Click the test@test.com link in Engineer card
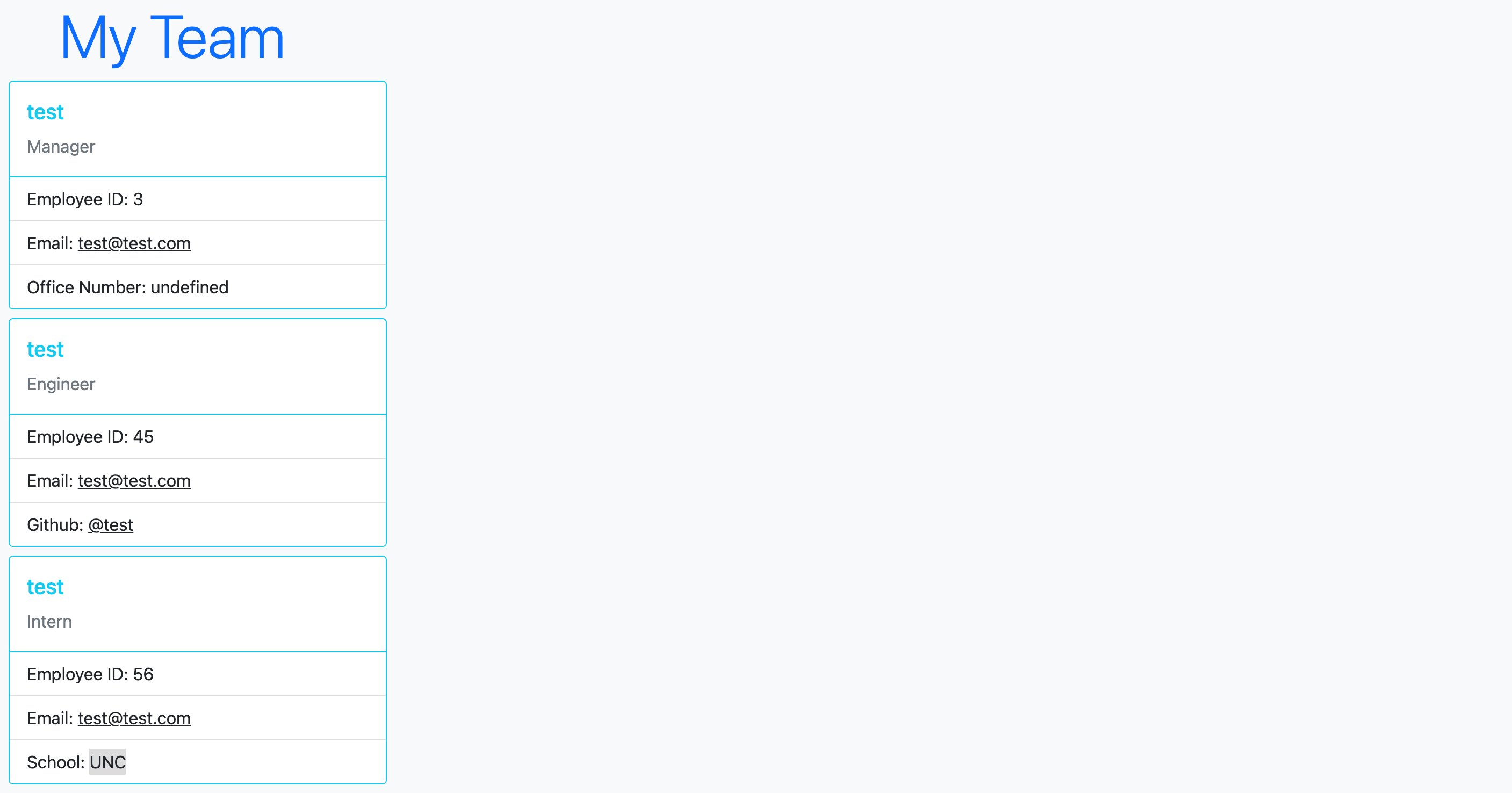1512x793 pixels. tap(133, 480)
